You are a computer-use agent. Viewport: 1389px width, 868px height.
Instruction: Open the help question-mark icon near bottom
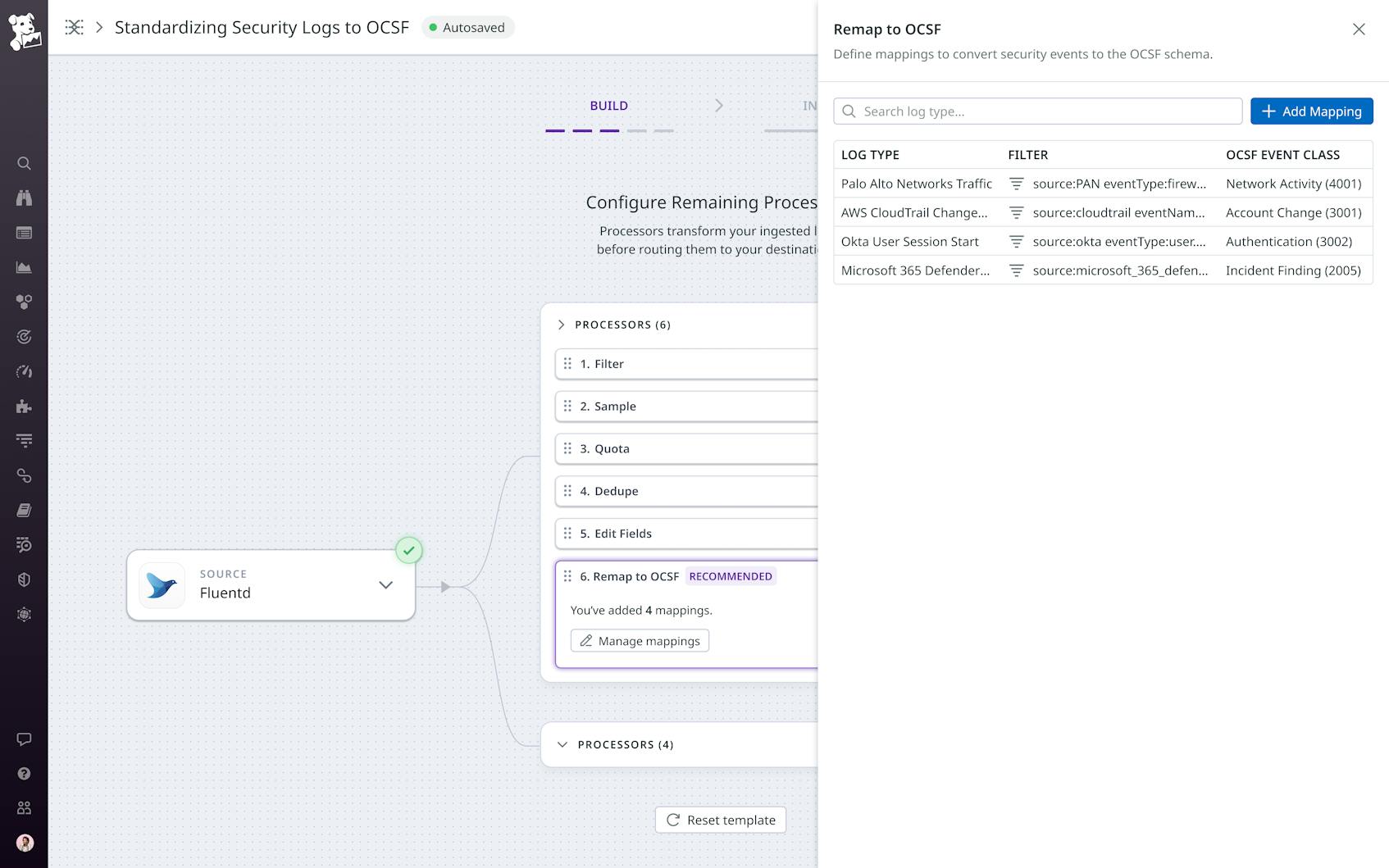pos(24,773)
